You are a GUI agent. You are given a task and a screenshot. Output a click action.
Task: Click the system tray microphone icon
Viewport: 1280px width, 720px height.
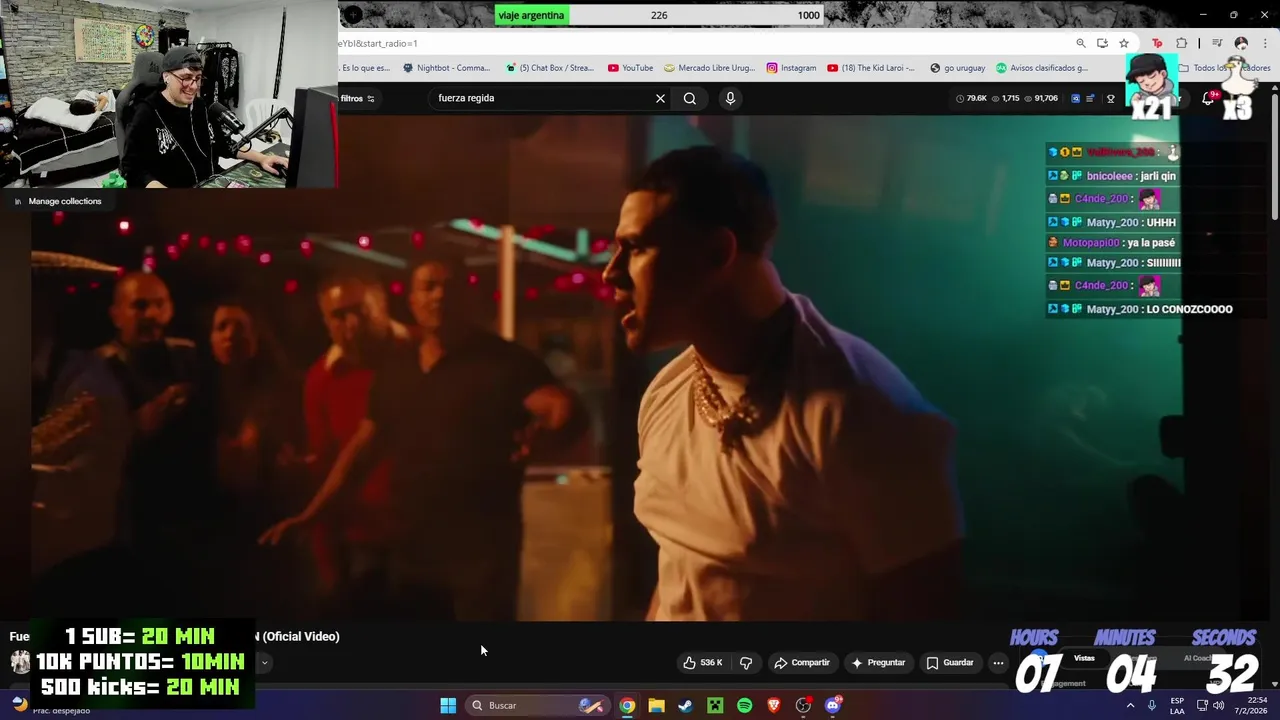1152,705
